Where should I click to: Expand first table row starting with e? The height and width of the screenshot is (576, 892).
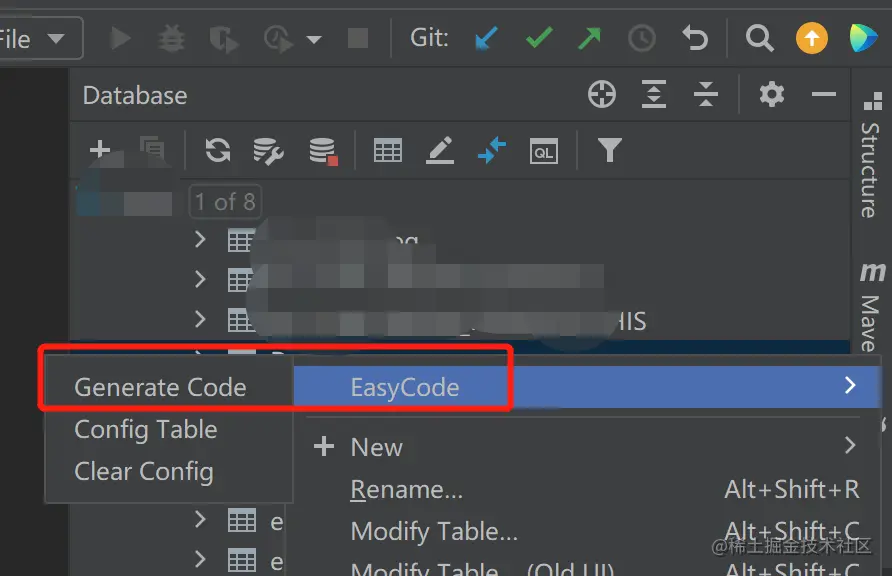point(200,519)
